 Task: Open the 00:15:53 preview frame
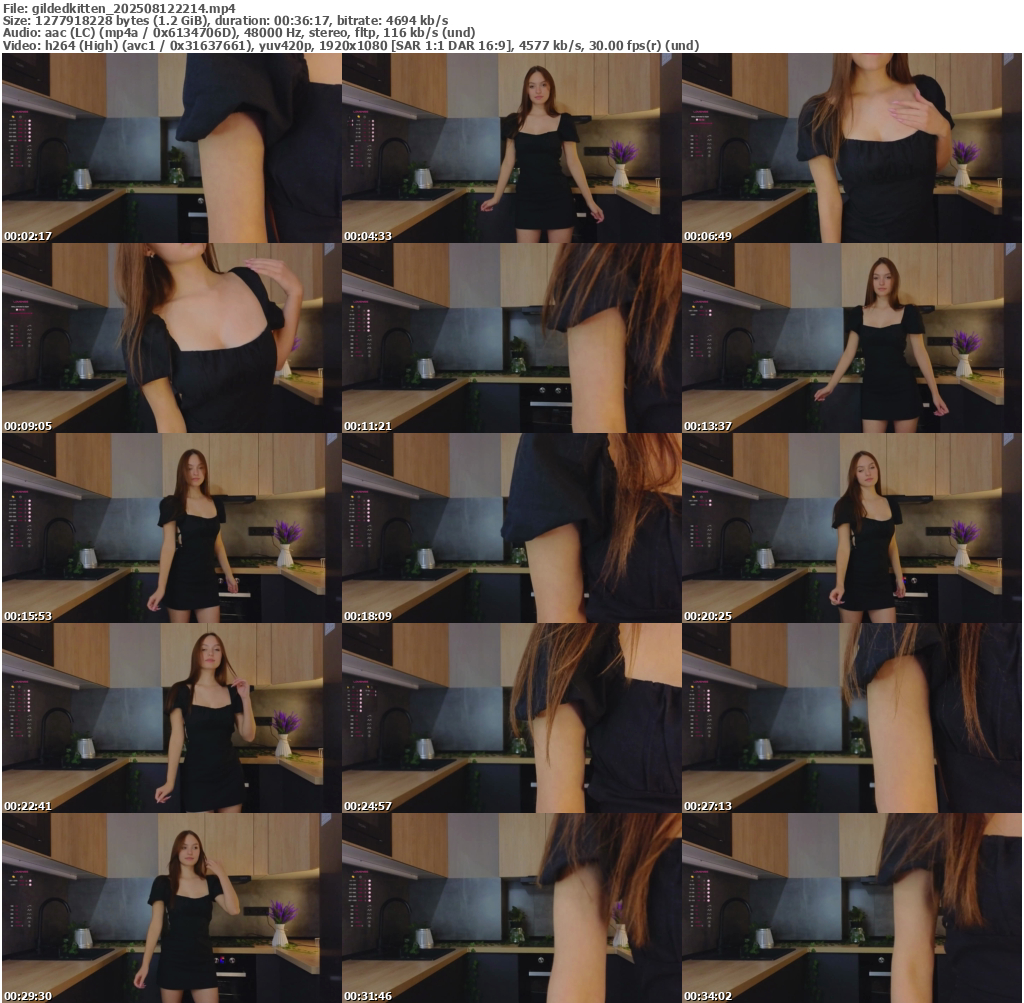click(171, 528)
